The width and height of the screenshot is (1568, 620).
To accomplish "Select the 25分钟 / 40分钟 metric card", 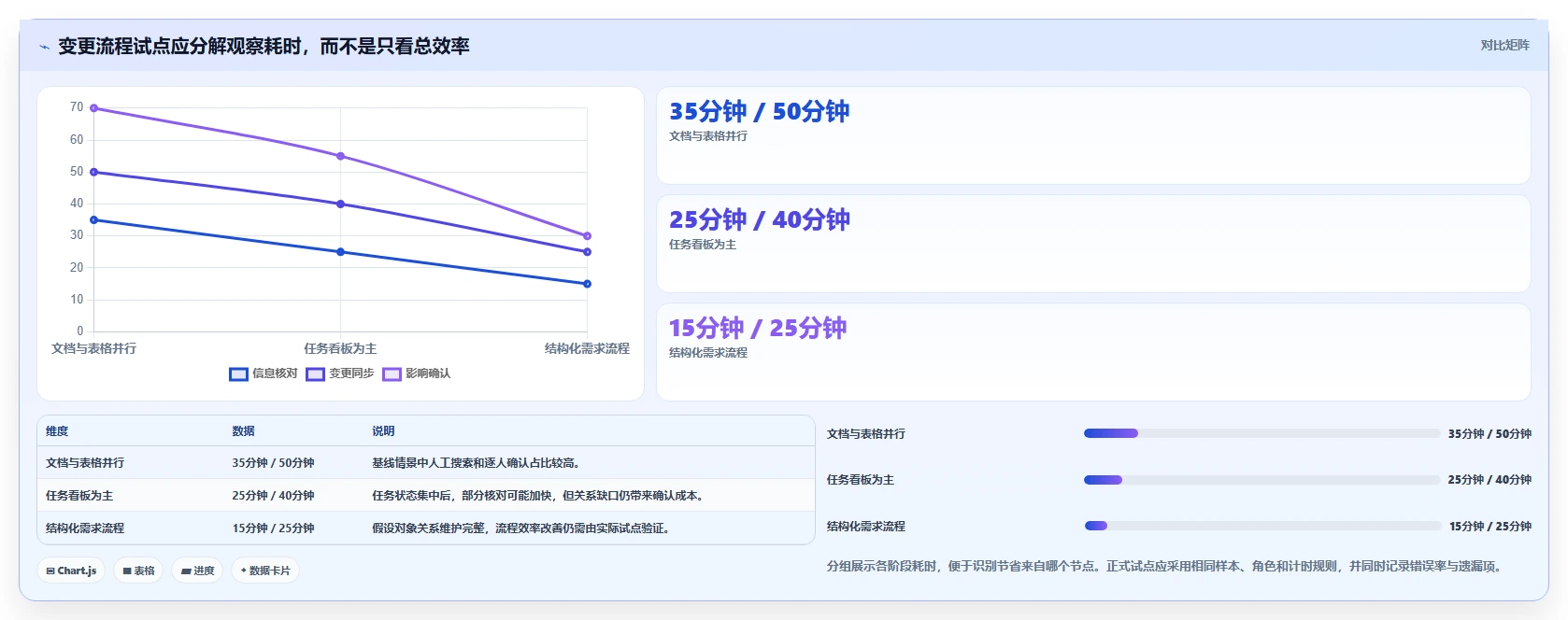I will 1093,244.
